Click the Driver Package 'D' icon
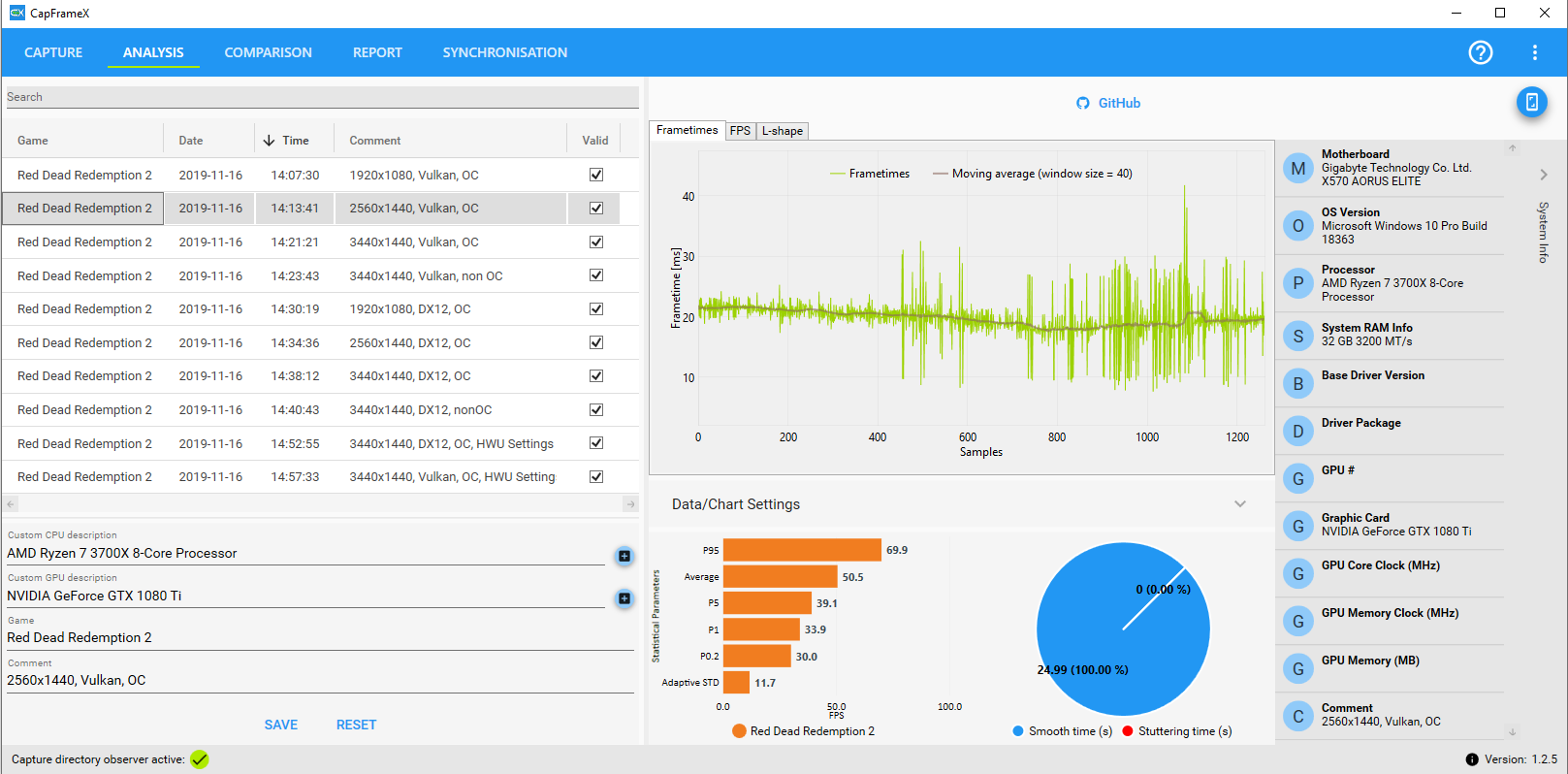 [1298, 431]
